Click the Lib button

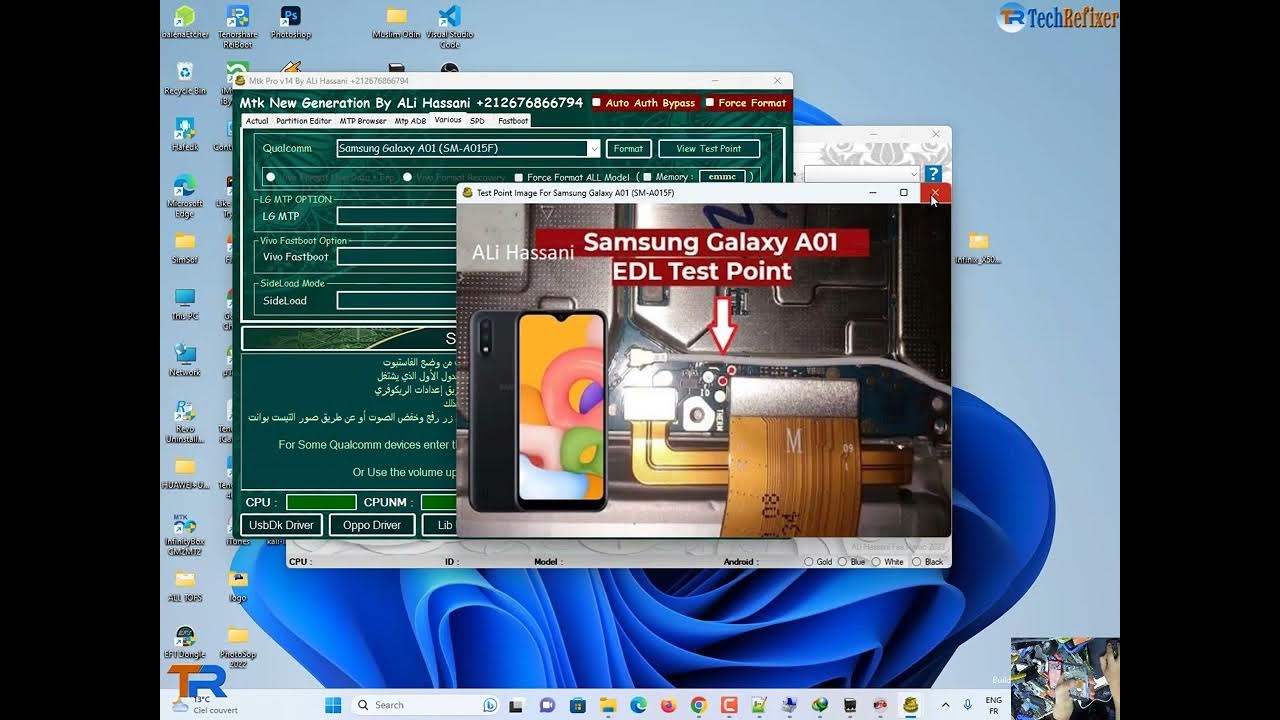440,525
